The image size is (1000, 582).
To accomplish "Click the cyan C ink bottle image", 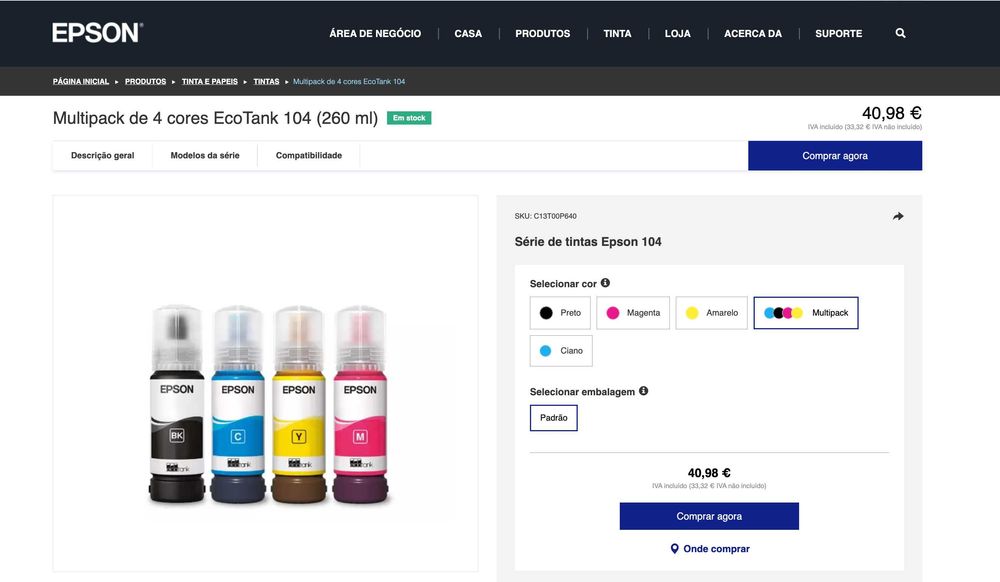I will coord(238,404).
